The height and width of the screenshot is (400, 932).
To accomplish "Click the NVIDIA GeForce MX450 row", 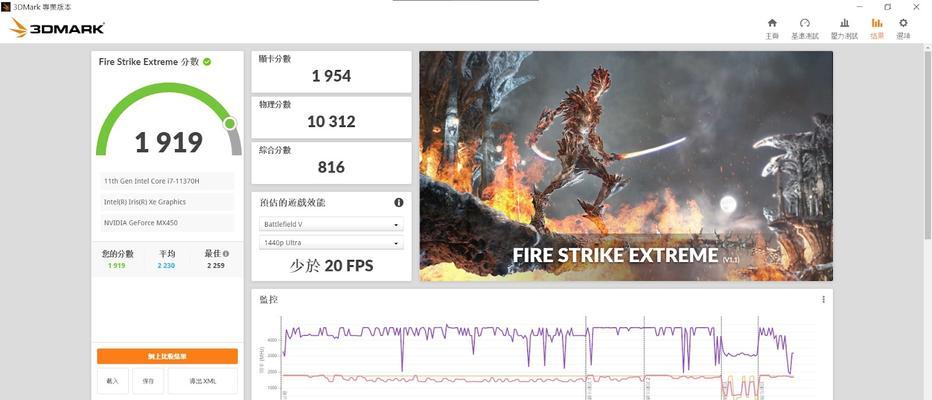I will point(167,223).
